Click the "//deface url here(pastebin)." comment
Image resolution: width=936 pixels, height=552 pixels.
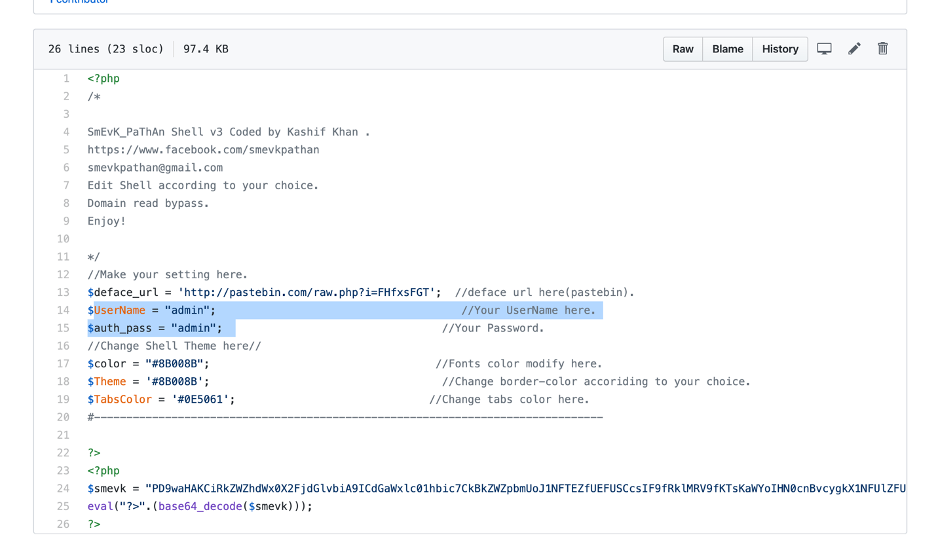pos(544,292)
